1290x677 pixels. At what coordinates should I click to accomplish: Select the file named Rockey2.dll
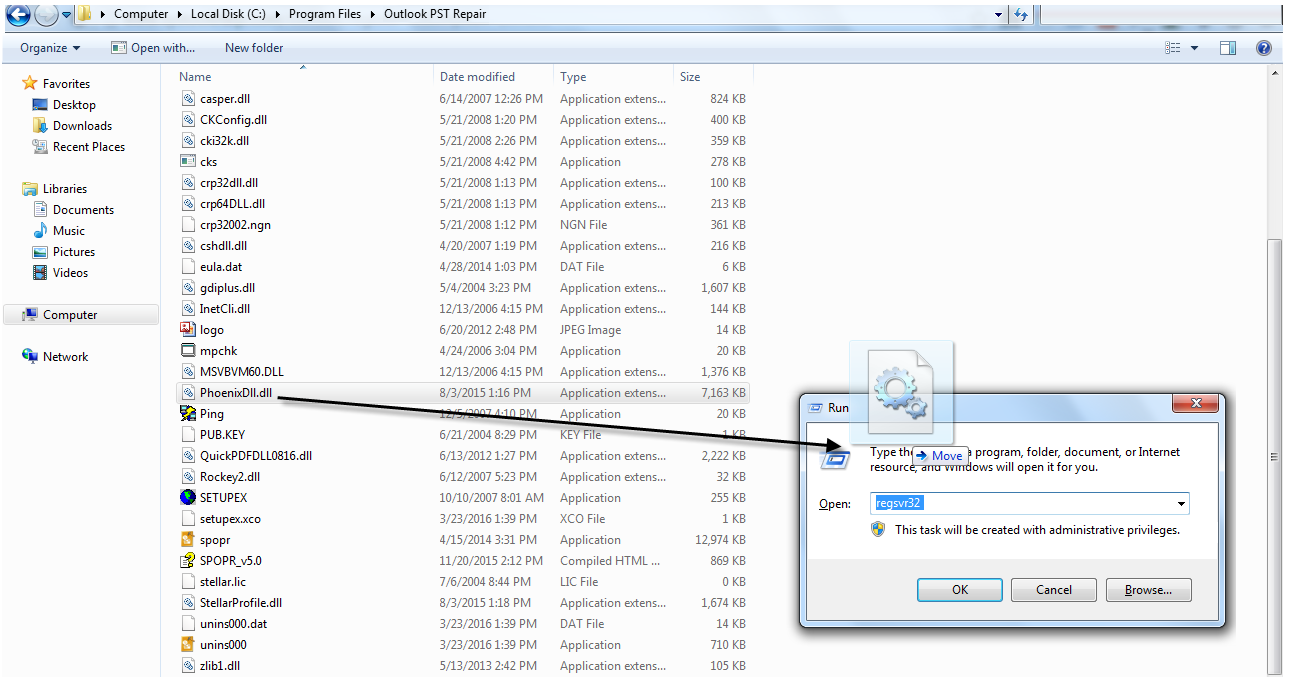(x=230, y=477)
